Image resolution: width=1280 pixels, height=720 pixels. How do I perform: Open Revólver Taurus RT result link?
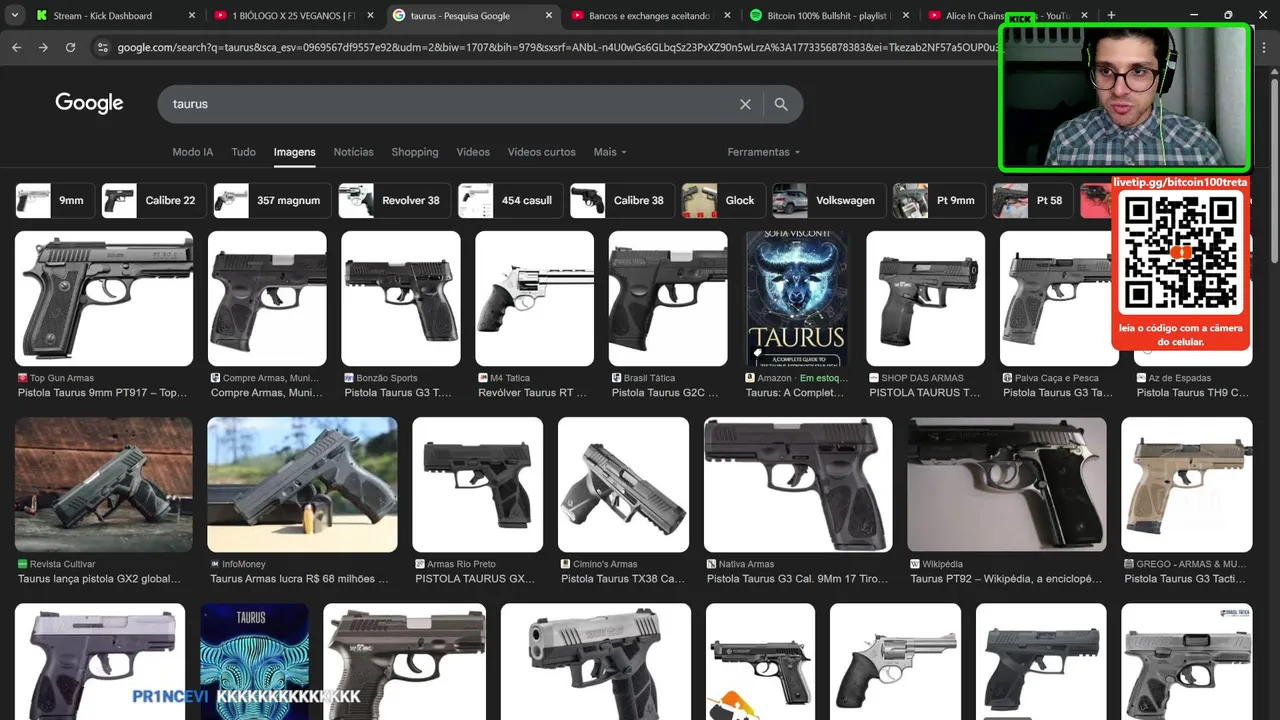coord(533,393)
